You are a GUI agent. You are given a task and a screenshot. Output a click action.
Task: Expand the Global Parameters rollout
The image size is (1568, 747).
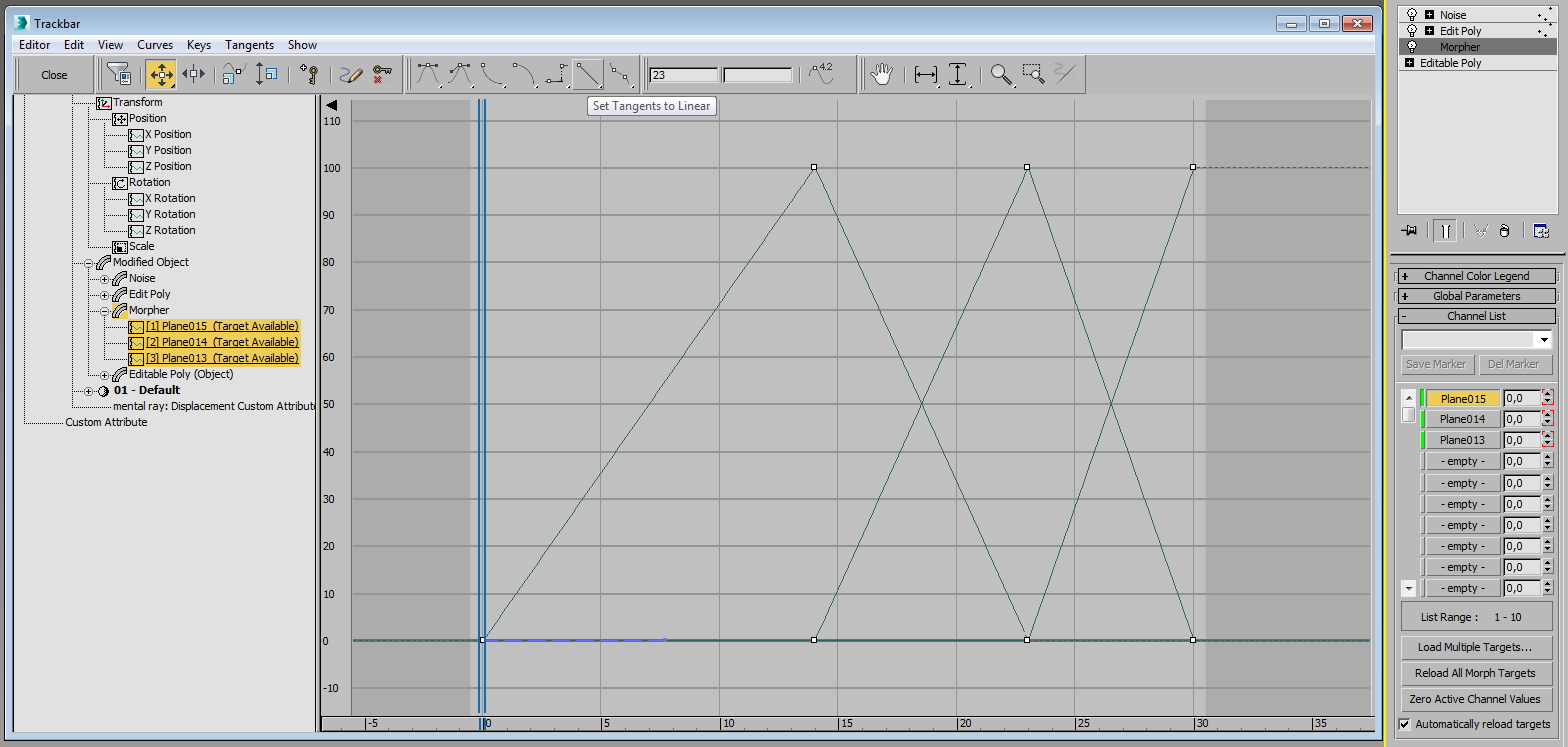1477,296
